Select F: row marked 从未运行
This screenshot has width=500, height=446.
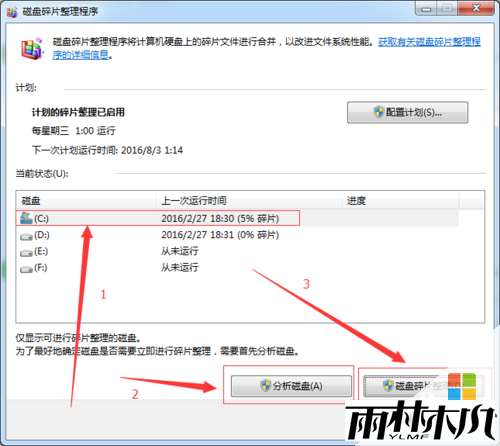click(x=237, y=267)
